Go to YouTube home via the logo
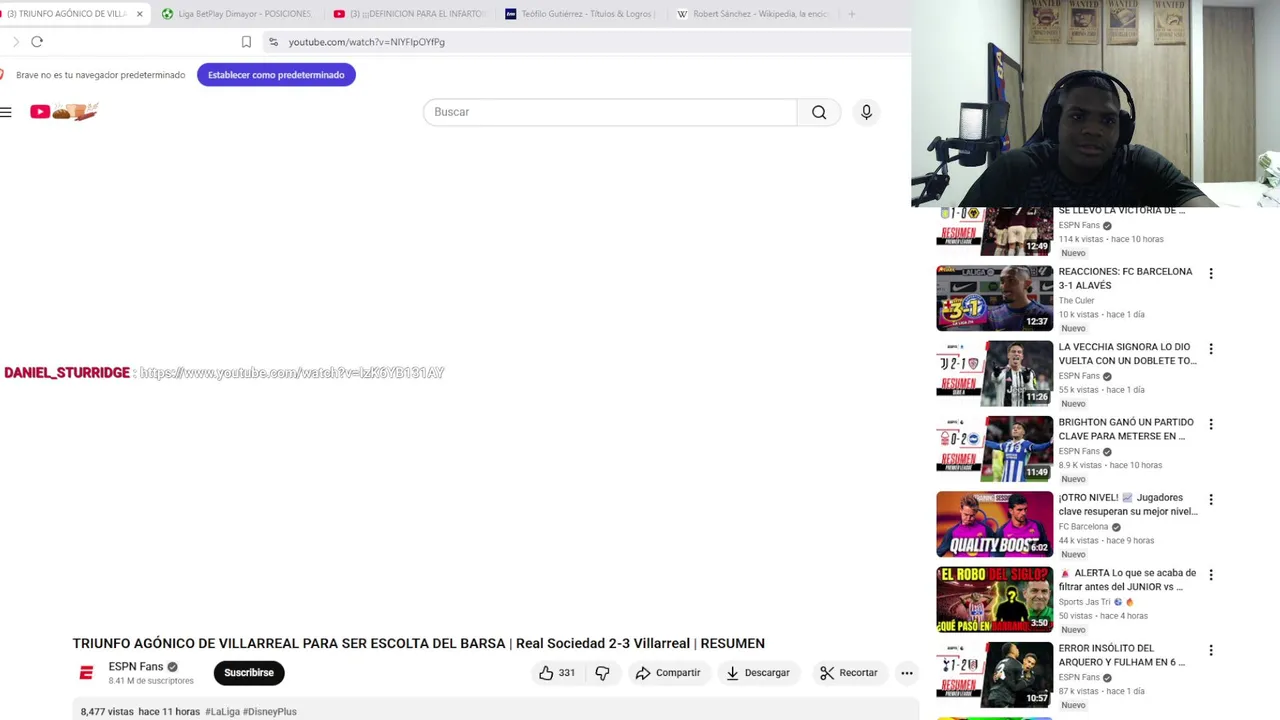Image resolution: width=1280 pixels, height=720 pixels. coord(63,112)
